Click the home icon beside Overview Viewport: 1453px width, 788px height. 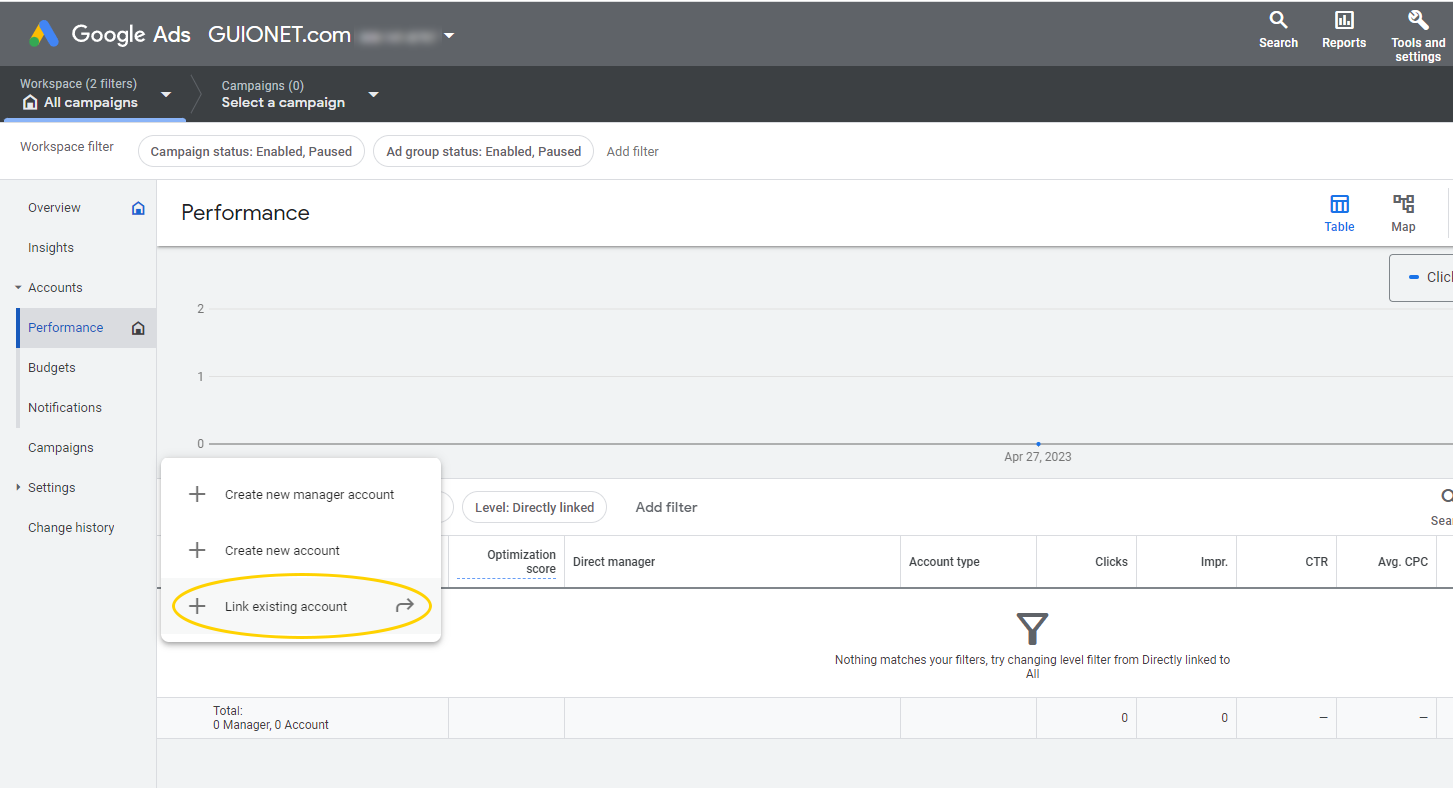coord(138,208)
